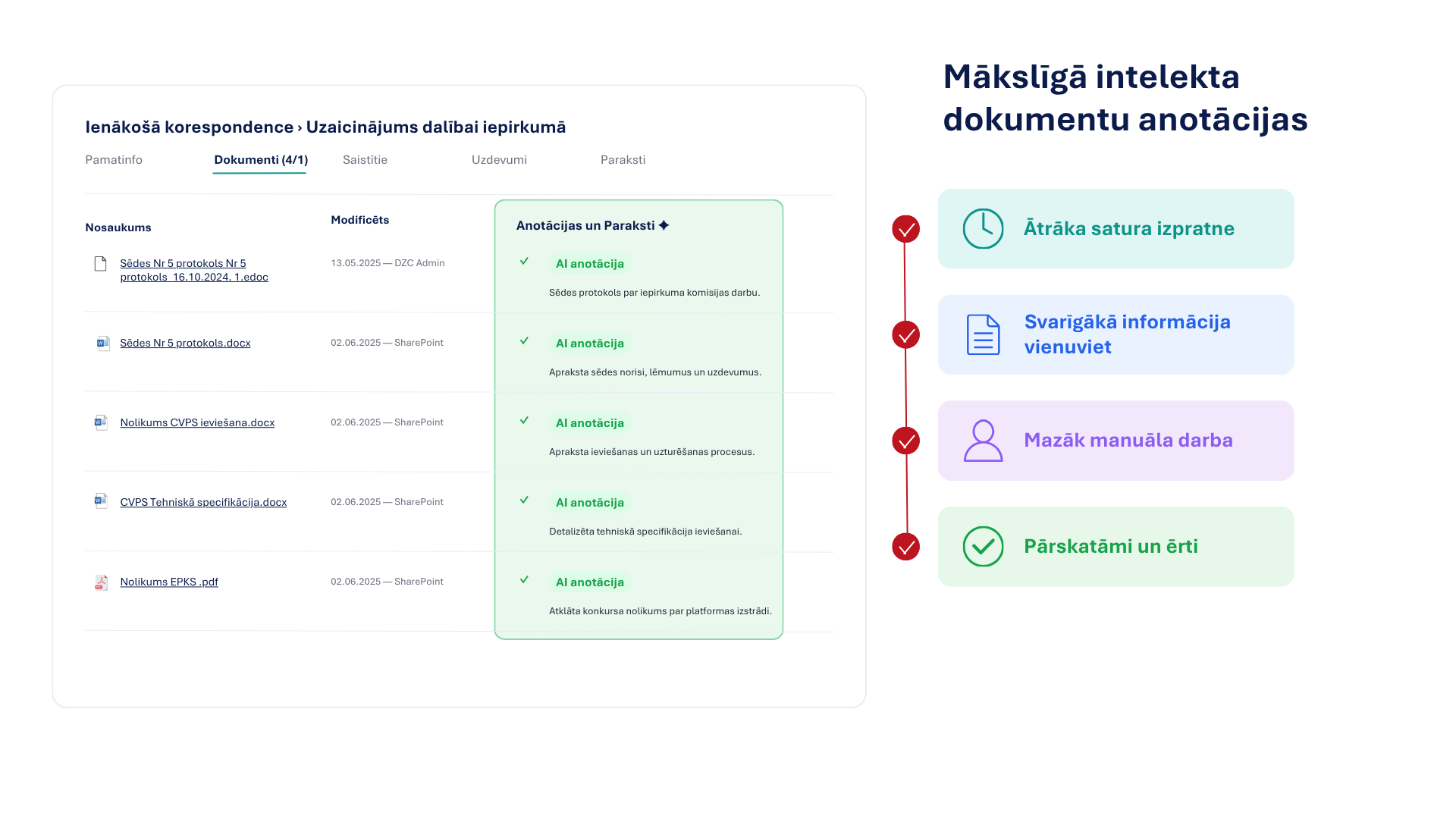This screenshot has height=819, width=1456.
Task: Click the Mākslīgā intelekta dokumentu anotācijas heading
Action: [x=1125, y=98]
